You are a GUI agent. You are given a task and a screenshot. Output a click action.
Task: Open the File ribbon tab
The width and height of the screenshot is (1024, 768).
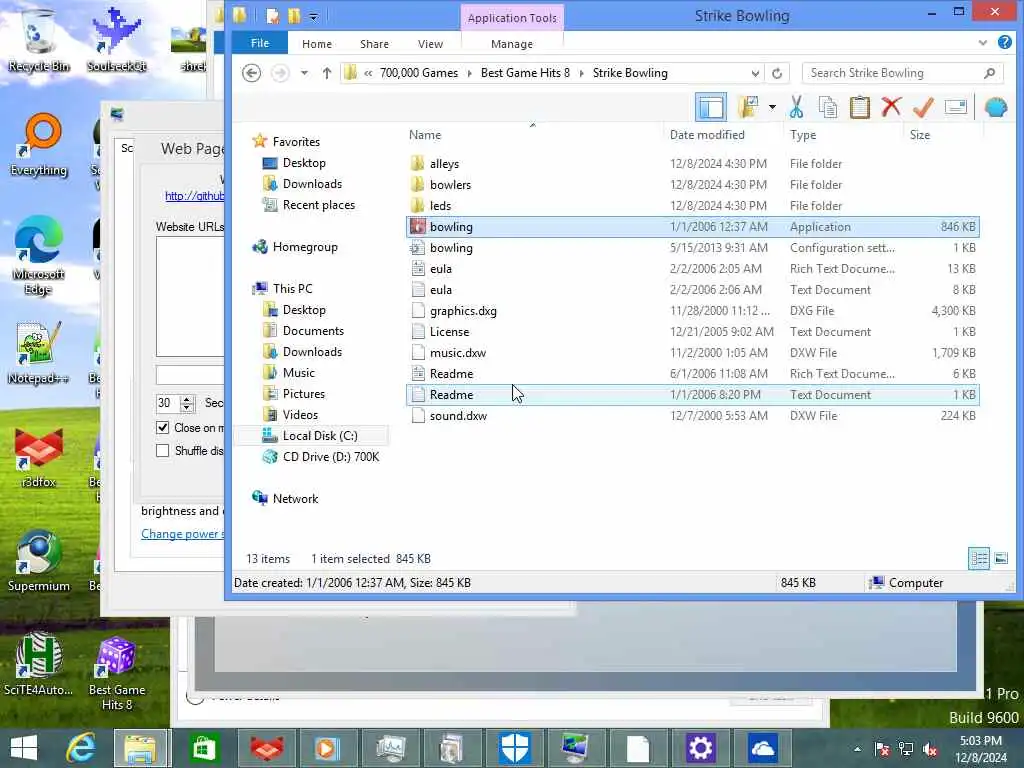tap(259, 43)
